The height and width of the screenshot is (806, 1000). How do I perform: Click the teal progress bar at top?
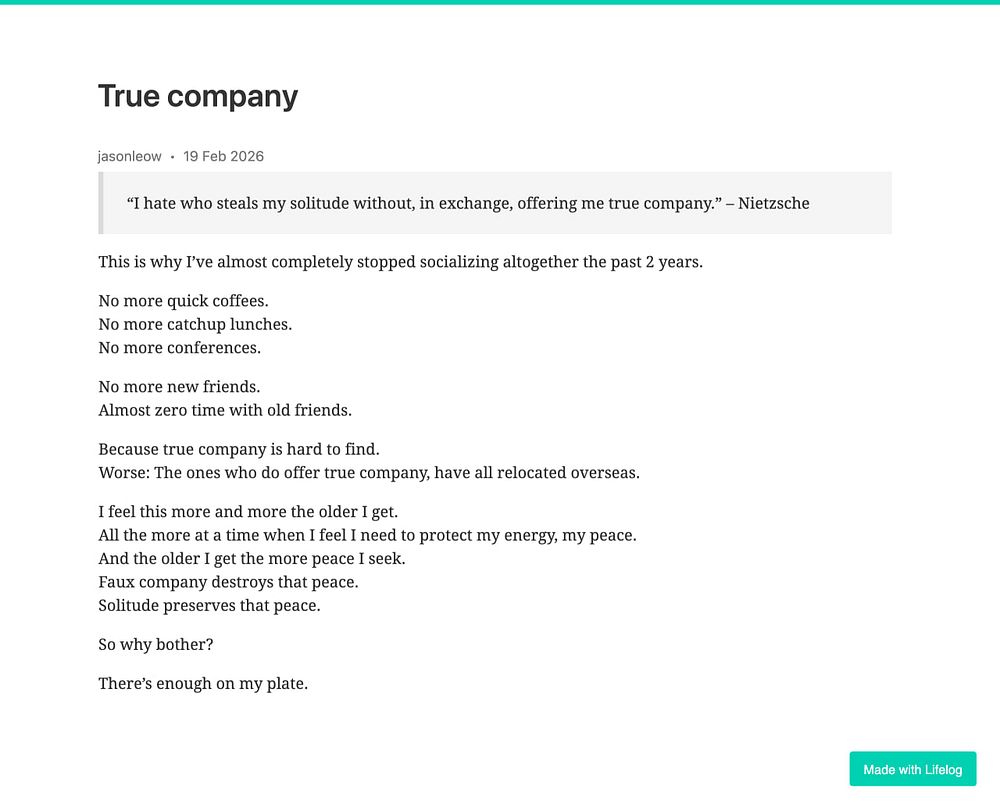coord(500,2)
